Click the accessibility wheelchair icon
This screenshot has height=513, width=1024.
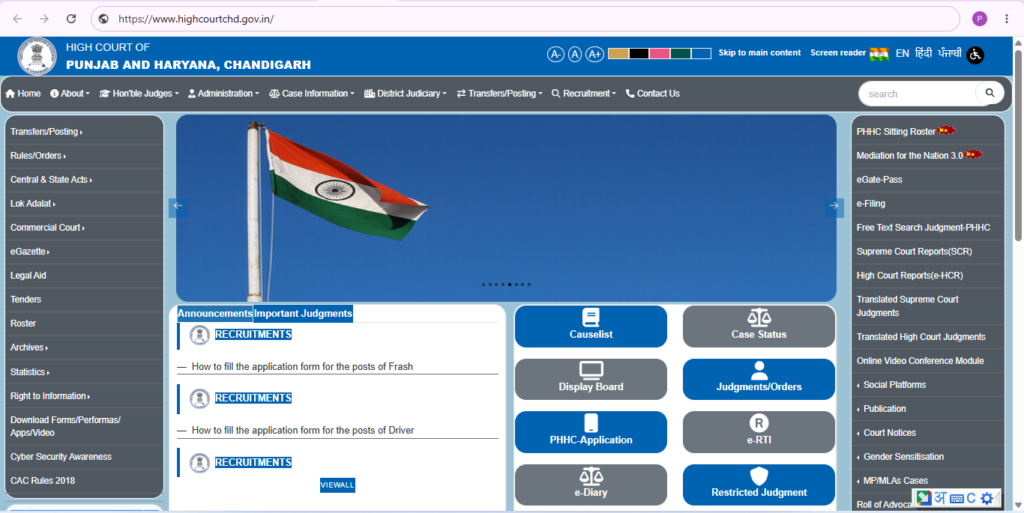coord(975,55)
